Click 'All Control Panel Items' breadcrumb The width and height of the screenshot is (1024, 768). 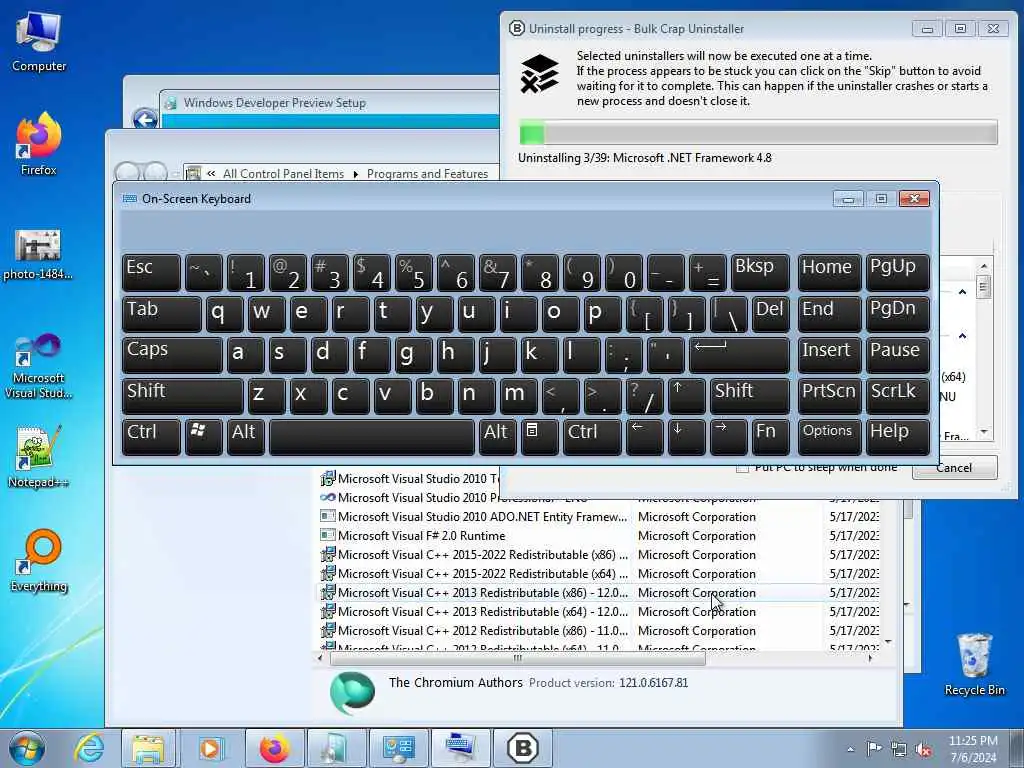283,174
